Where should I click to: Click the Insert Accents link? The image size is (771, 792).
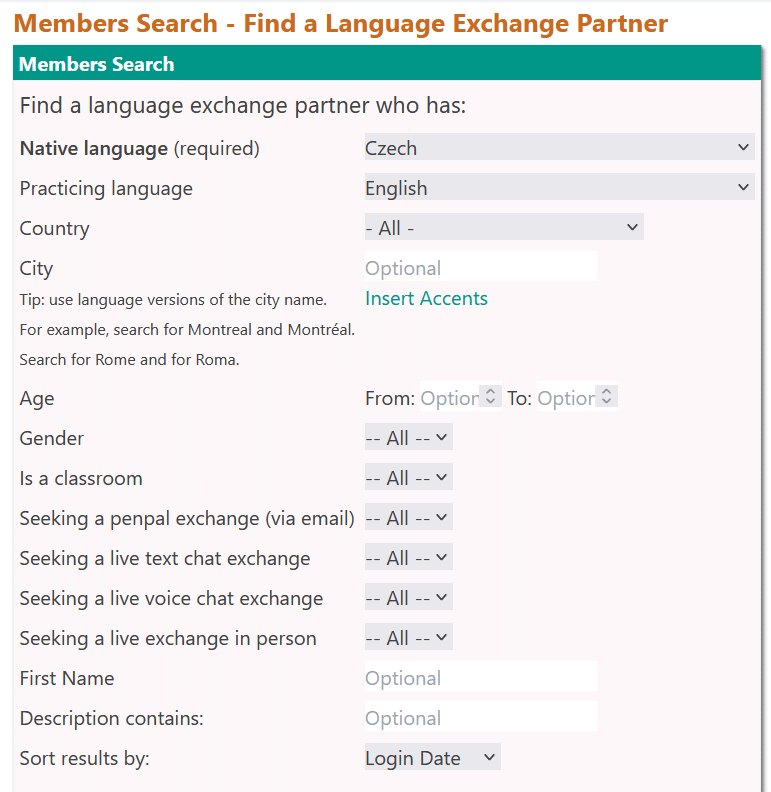426,298
